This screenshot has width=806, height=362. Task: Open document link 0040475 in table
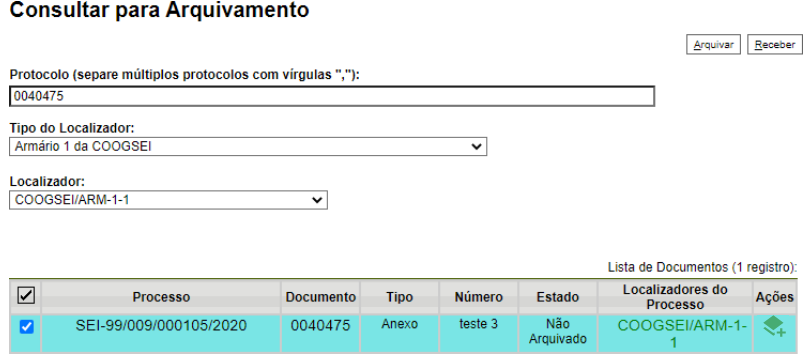(320, 325)
